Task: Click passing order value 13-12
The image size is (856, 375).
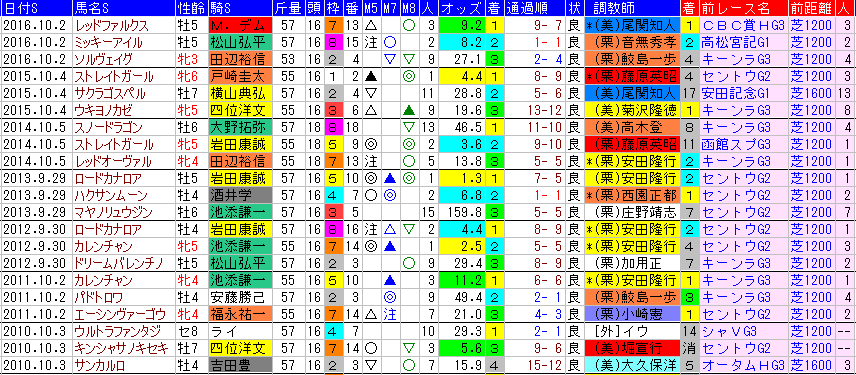Action: (544, 110)
